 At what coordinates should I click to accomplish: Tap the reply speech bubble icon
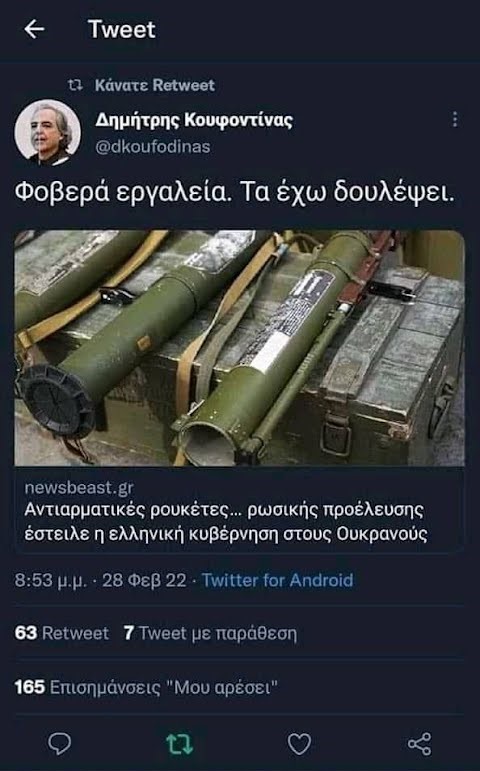pyautogui.click(x=60, y=743)
